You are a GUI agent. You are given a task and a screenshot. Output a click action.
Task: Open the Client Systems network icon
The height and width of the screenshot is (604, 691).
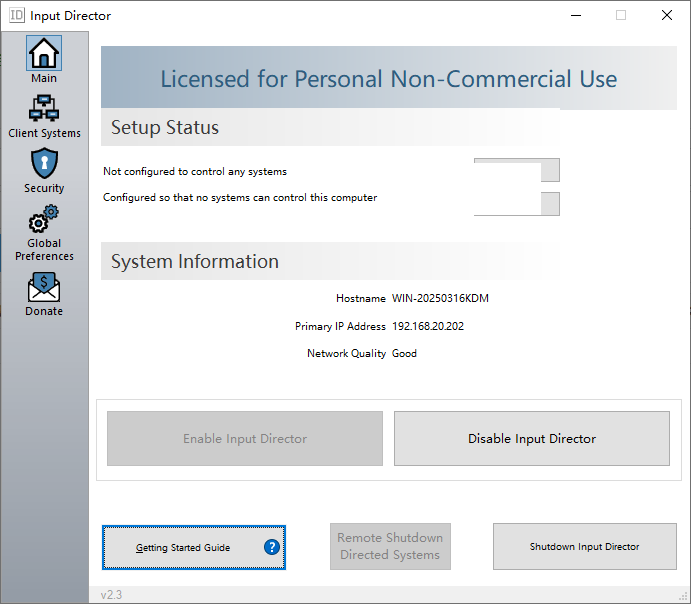(x=44, y=108)
